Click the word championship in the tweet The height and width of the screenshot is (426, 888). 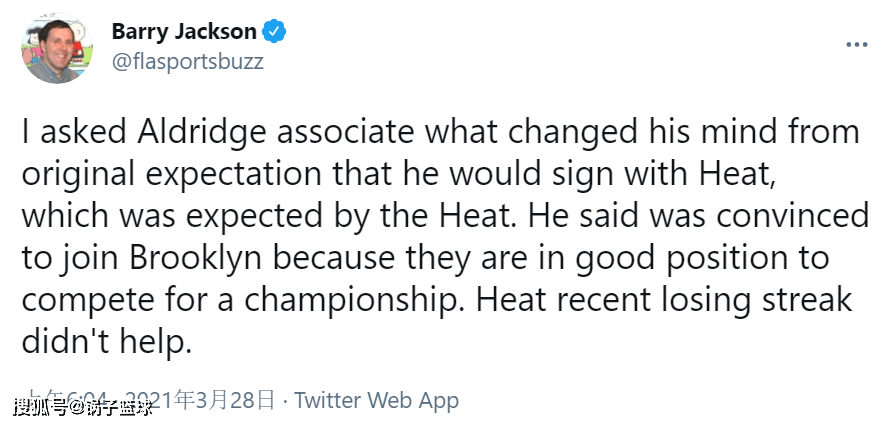click(349, 300)
